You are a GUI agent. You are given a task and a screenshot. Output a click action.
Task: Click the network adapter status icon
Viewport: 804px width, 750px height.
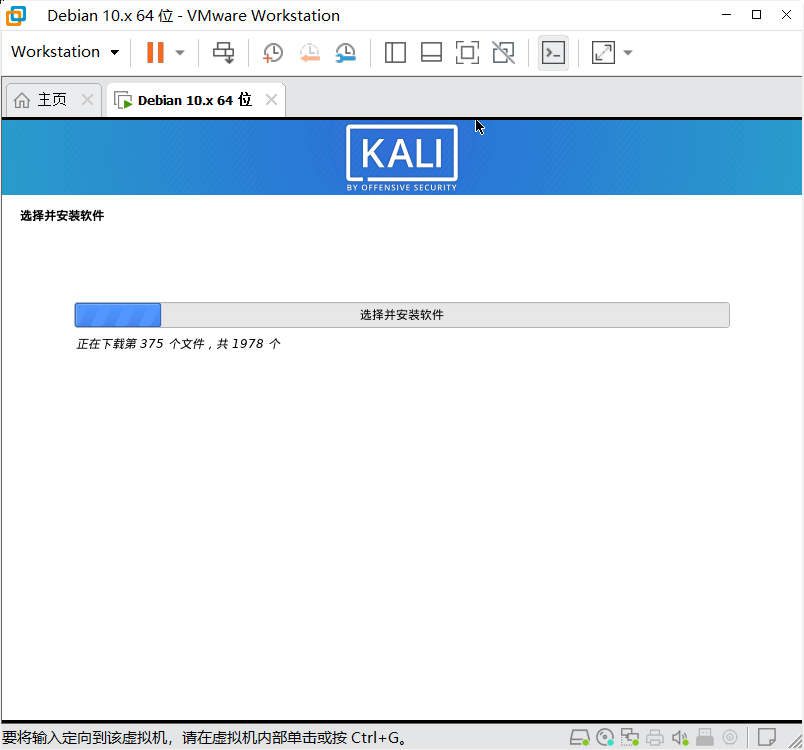click(630, 738)
